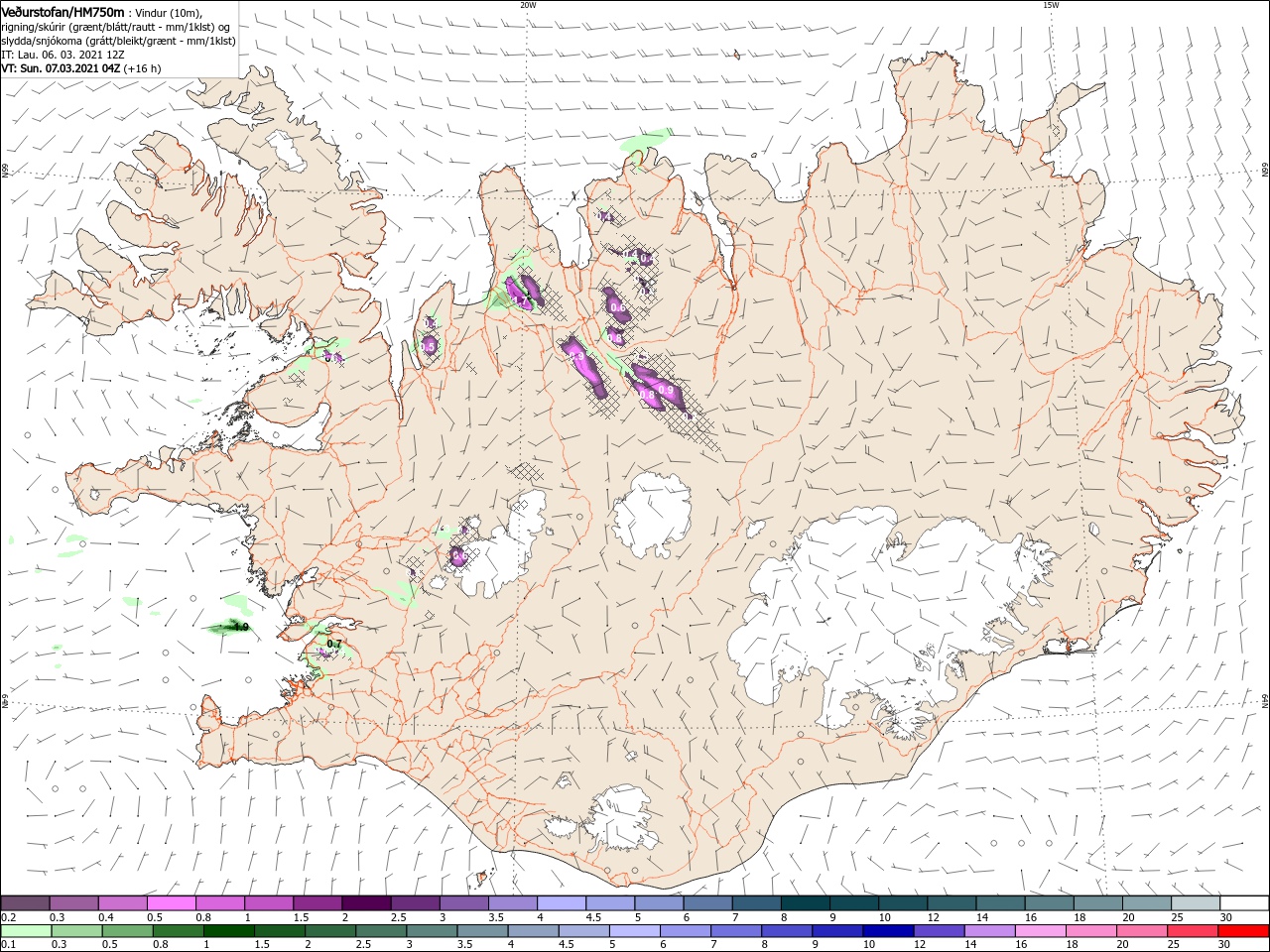Pick upper-row swatch between 4.5 and 5
This screenshot has height=952, width=1270.
[611, 902]
